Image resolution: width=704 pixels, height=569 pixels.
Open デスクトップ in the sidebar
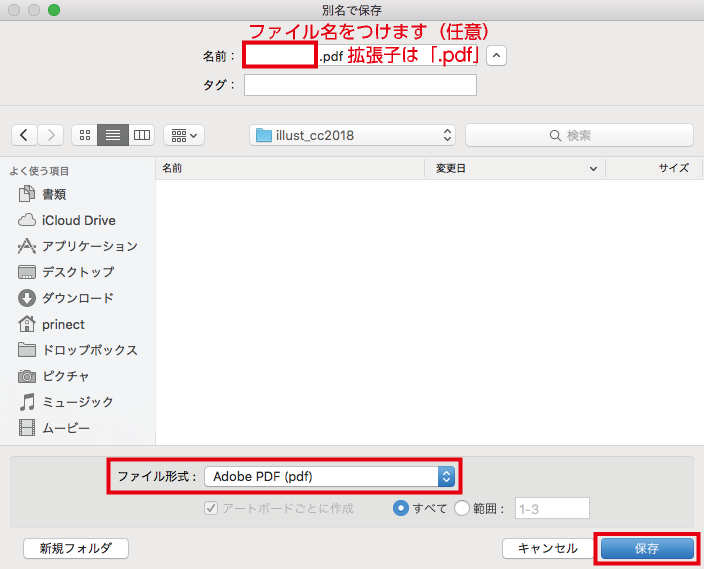tap(66, 272)
